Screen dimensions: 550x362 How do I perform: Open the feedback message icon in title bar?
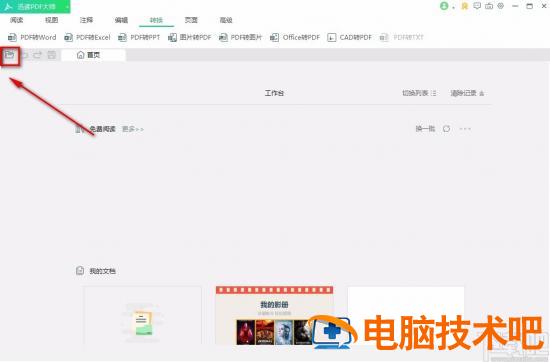click(x=477, y=6)
